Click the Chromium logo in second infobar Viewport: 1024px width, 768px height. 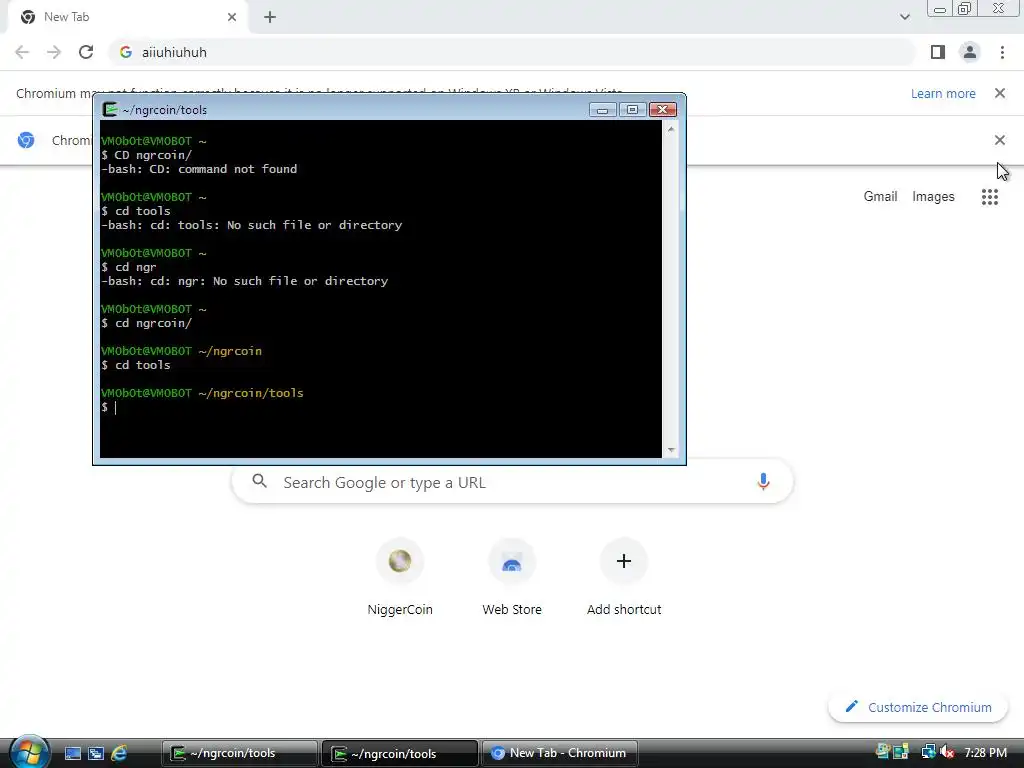click(x=26, y=140)
